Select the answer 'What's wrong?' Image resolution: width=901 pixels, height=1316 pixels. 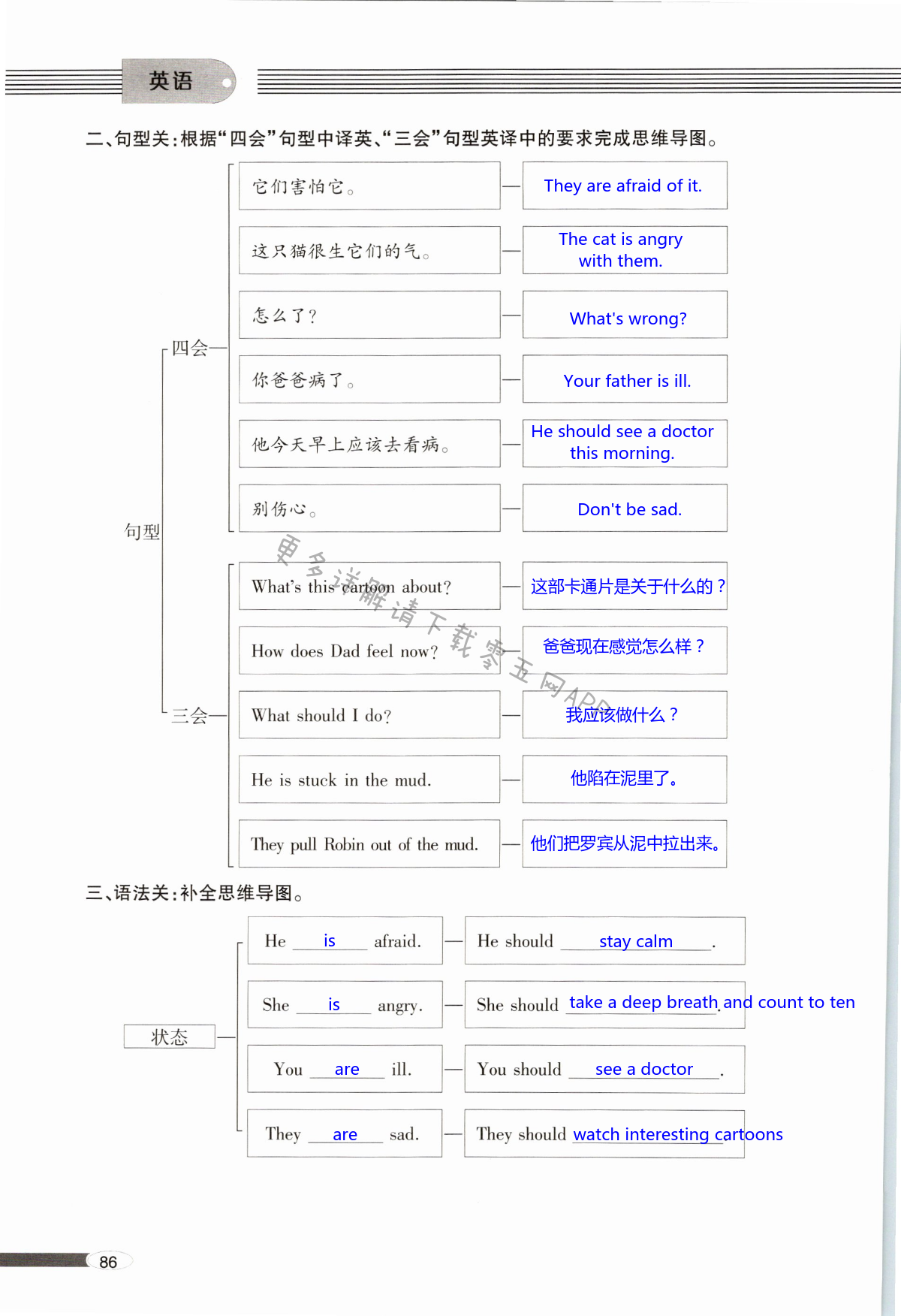tap(628, 318)
